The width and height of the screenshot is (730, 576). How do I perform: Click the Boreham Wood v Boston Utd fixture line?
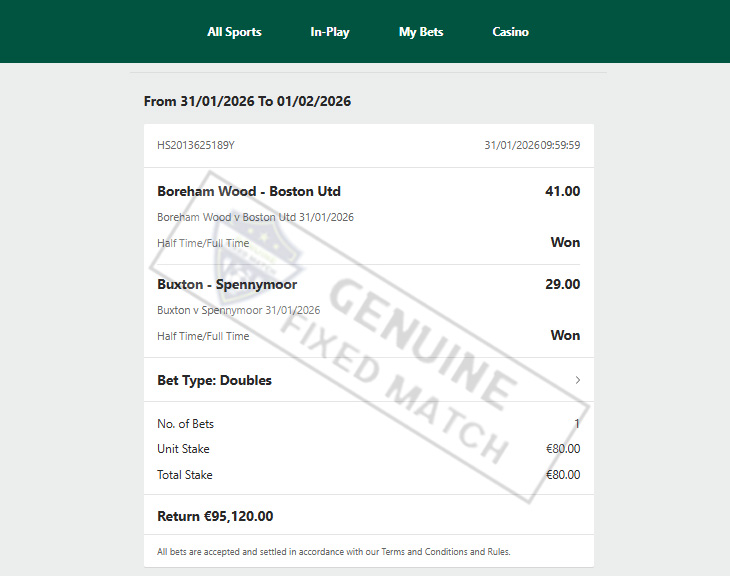point(255,217)
